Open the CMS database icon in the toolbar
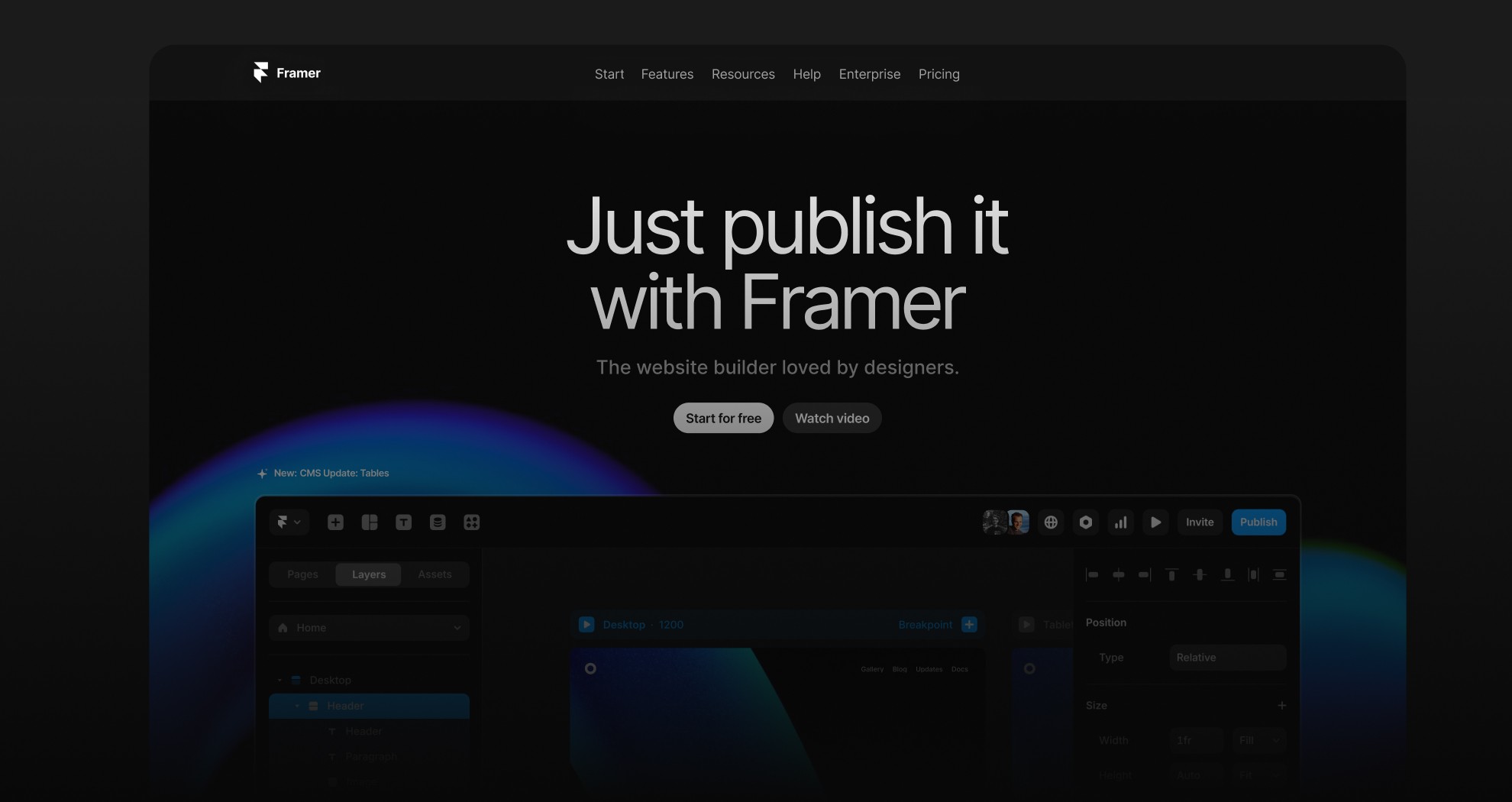This screenshot has width=1512, height=802. [438, 522]
